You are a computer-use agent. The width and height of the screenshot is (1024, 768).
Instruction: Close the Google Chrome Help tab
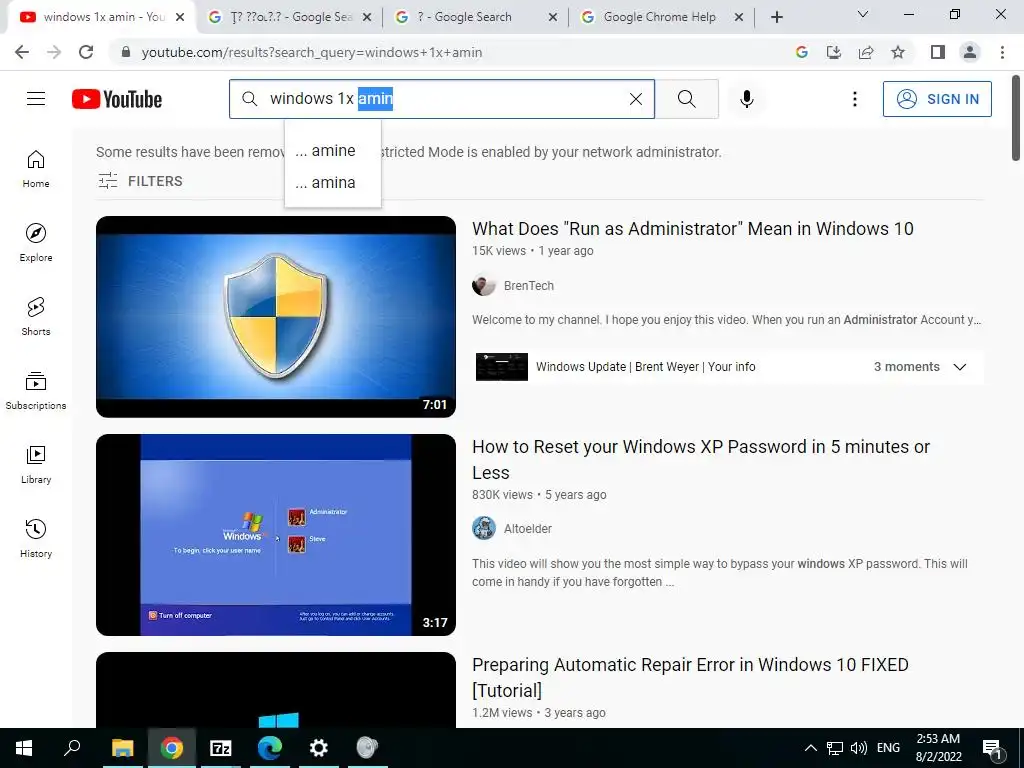pyautogui.click(x=739, y=17)
